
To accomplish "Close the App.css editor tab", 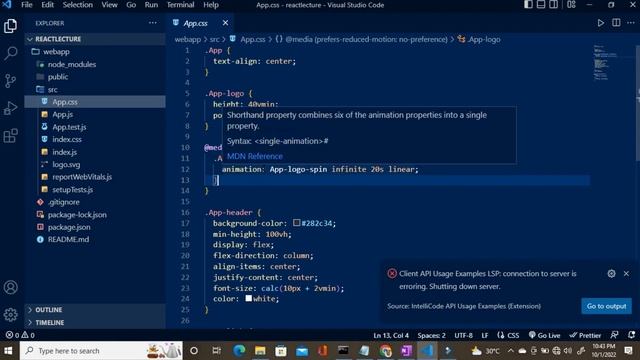I will [x=225, y=23].
